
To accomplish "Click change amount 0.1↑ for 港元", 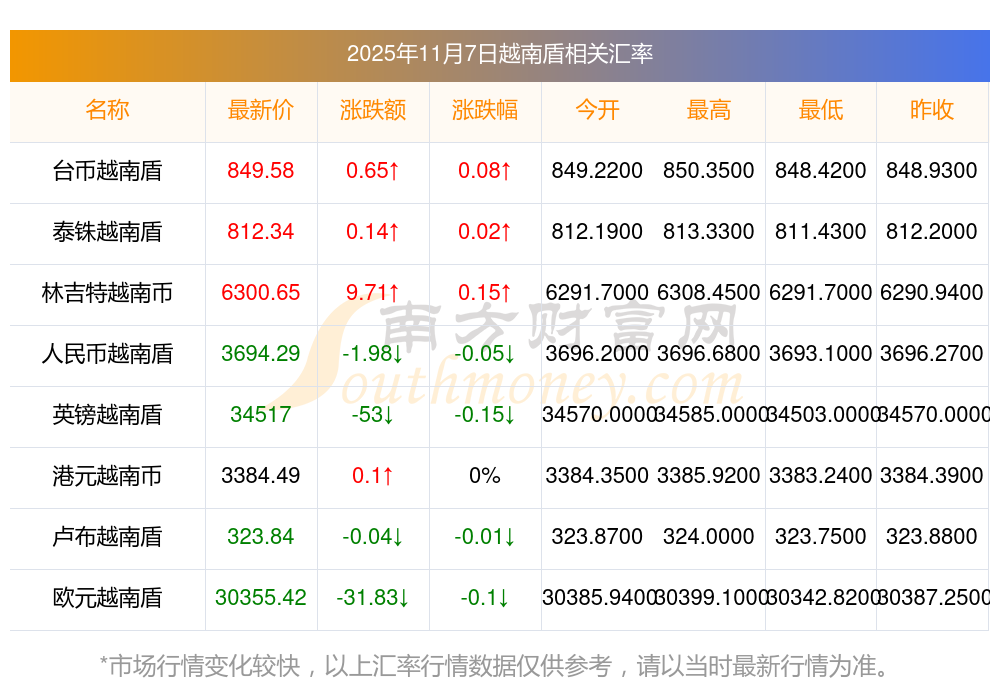I will pyautogui.click(x=373, y=476).
